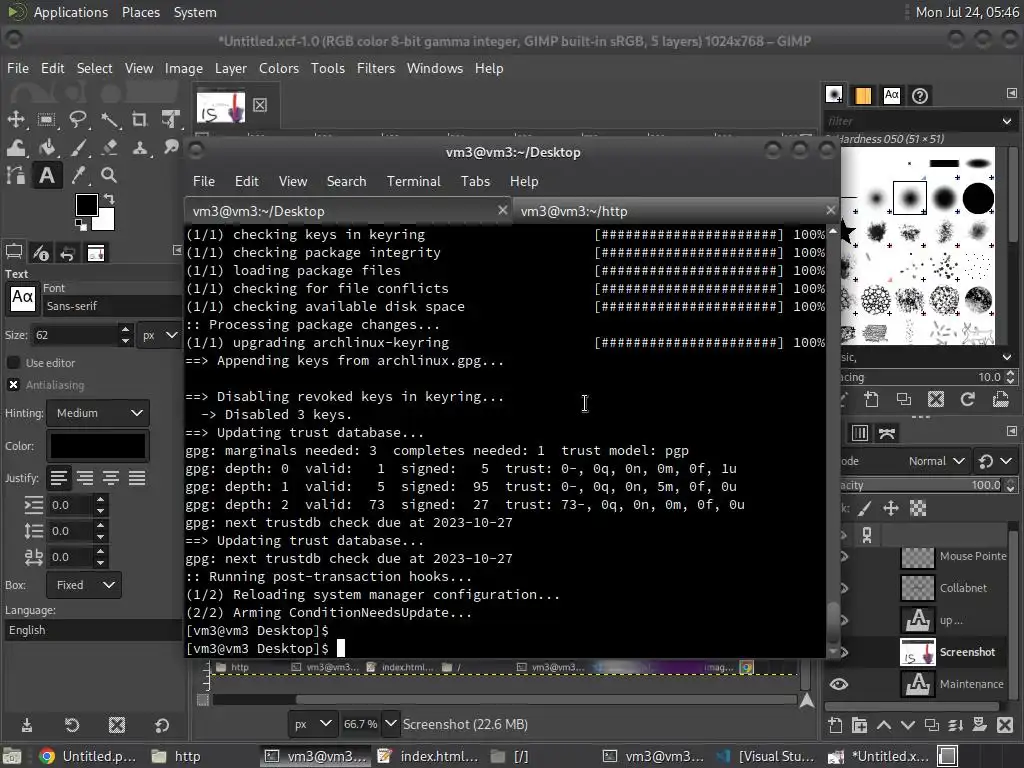Expand the brush filter dropdown arrow
The image size is (1024, 768).
[1006, 121]
